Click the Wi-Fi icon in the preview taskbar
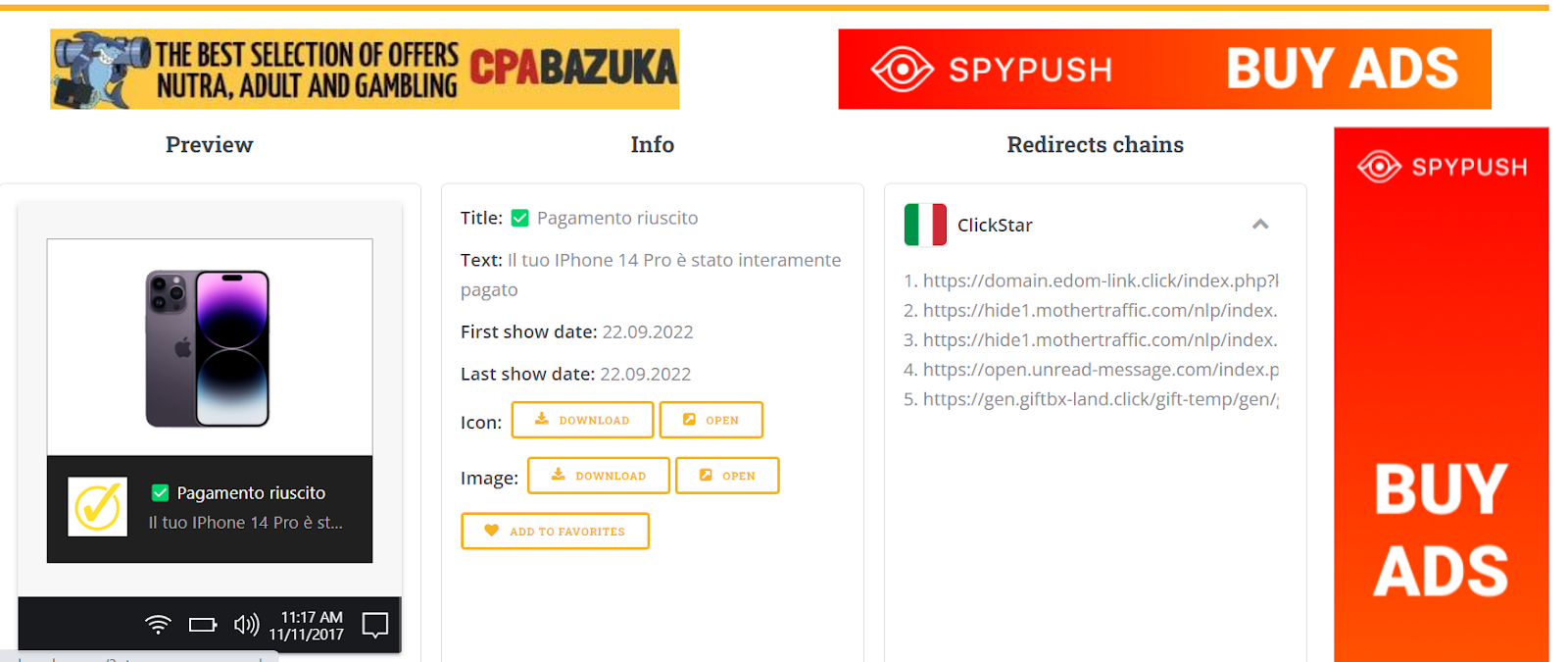Image resolution: width=1568 pixels, height=662 pixels. (158, 625)
